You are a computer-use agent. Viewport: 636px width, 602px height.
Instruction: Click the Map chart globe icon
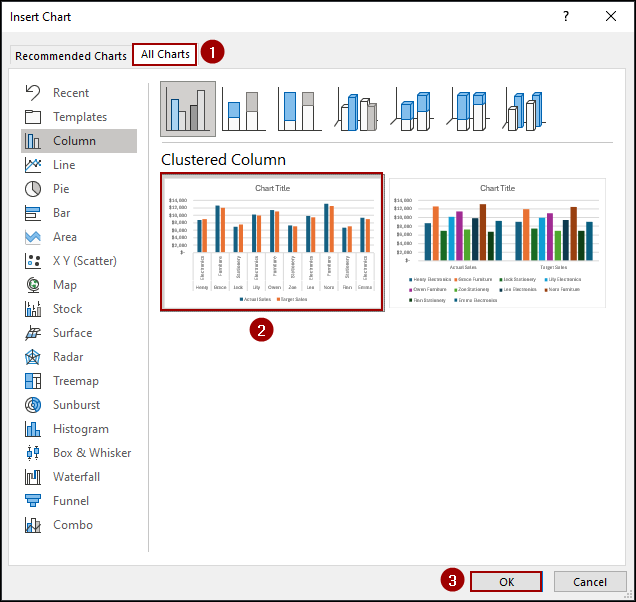33,285
